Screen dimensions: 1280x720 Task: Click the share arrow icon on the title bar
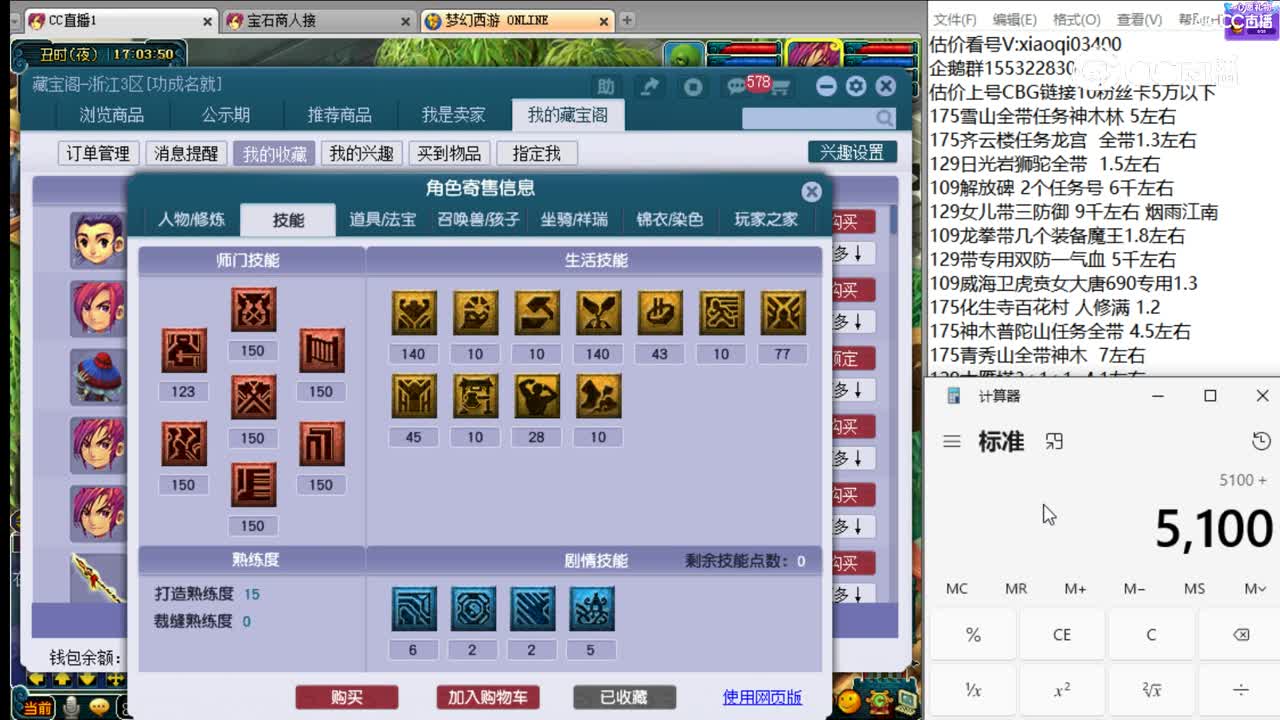click(x=650, y=86)
